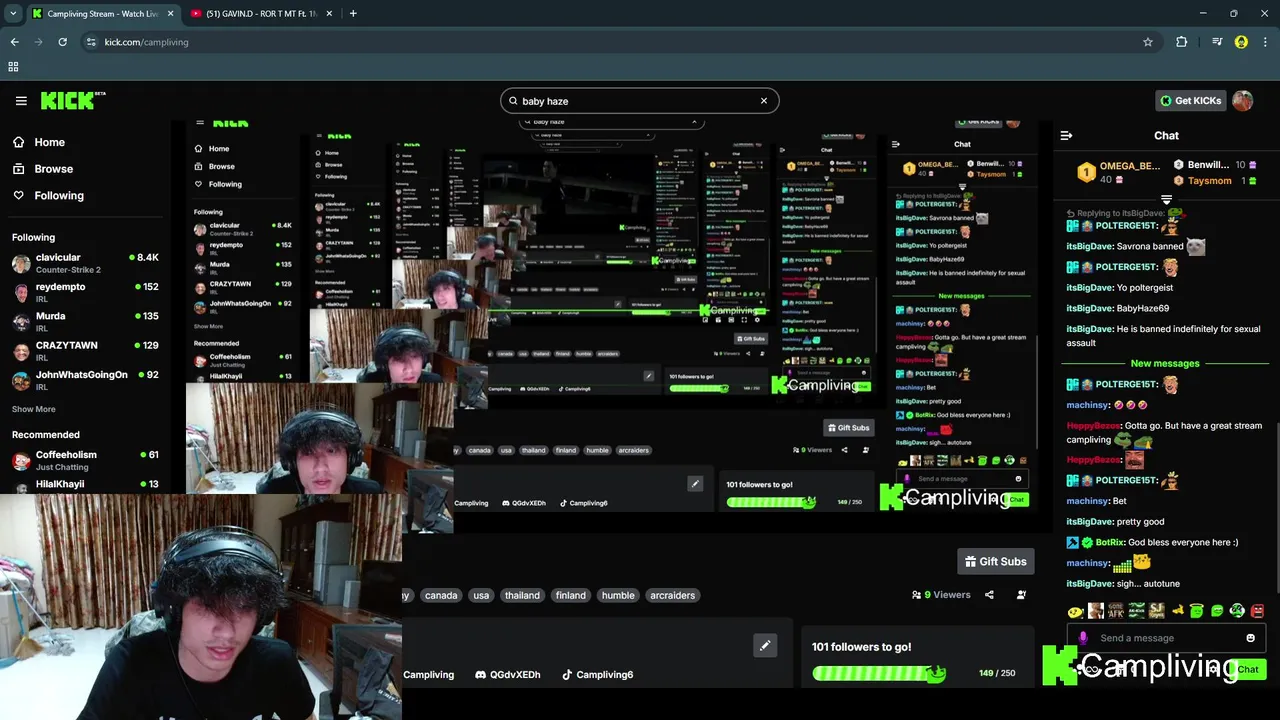This screenshot has width=1280, height=720.
Task: Bookmark page with star icon
Action: [1148, 42]
